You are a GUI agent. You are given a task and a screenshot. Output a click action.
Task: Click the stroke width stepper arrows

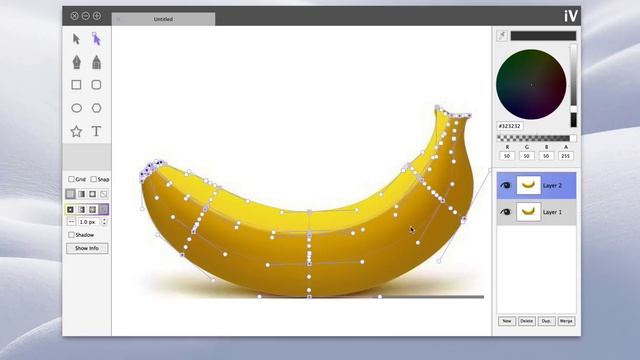pyautogui.click(x=104, y=222)
